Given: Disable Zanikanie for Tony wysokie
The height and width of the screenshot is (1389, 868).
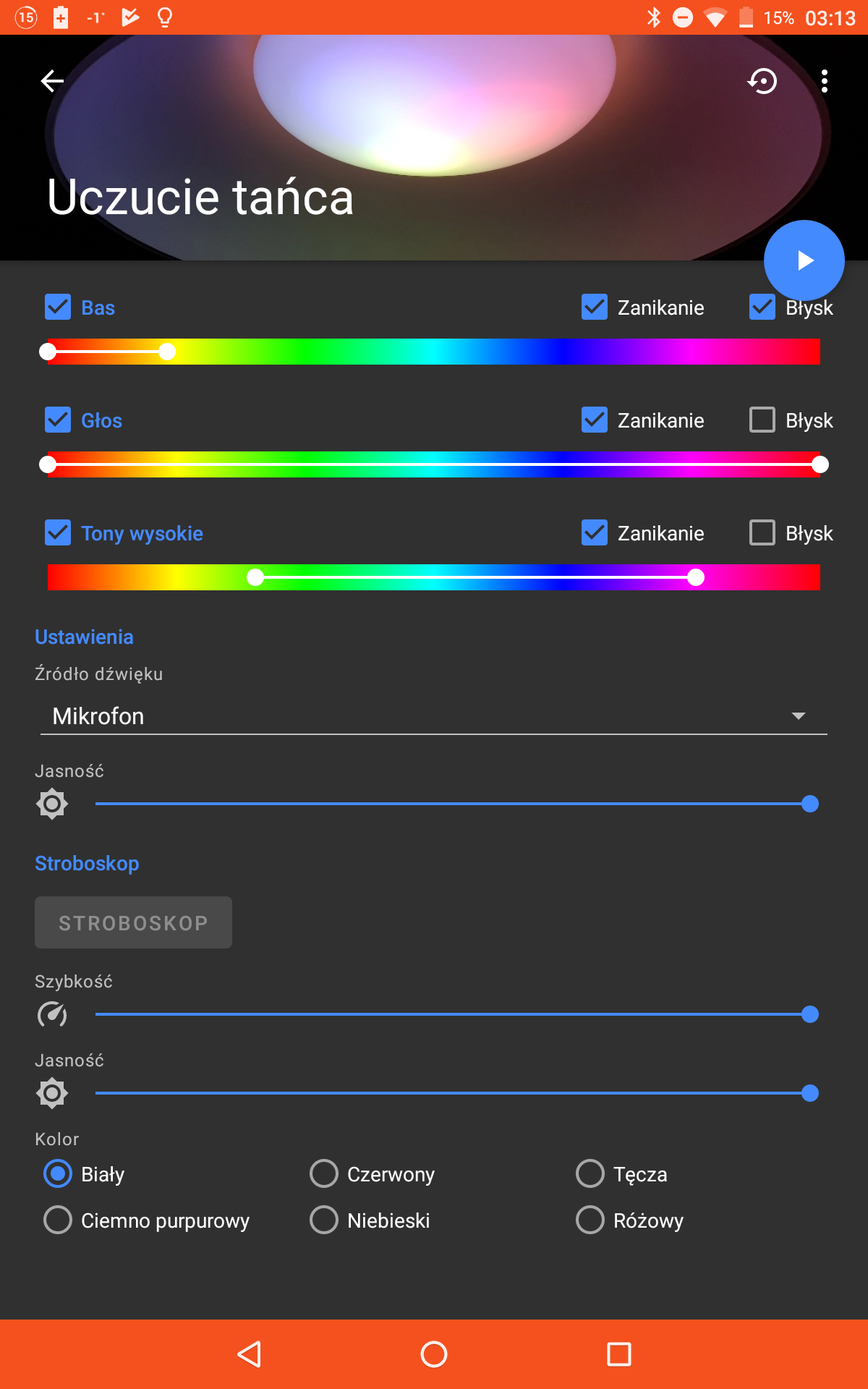Looking at the screenshot, I should click(595, 533).
